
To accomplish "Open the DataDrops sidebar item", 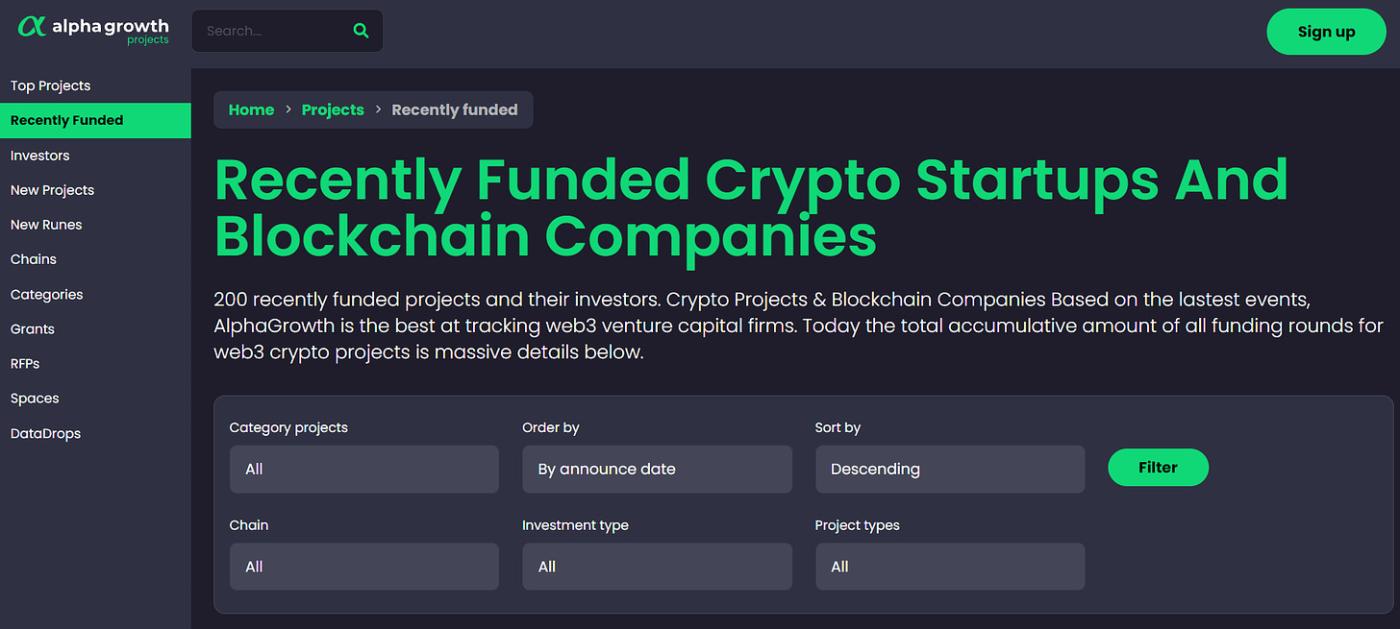I will [45, 434].
